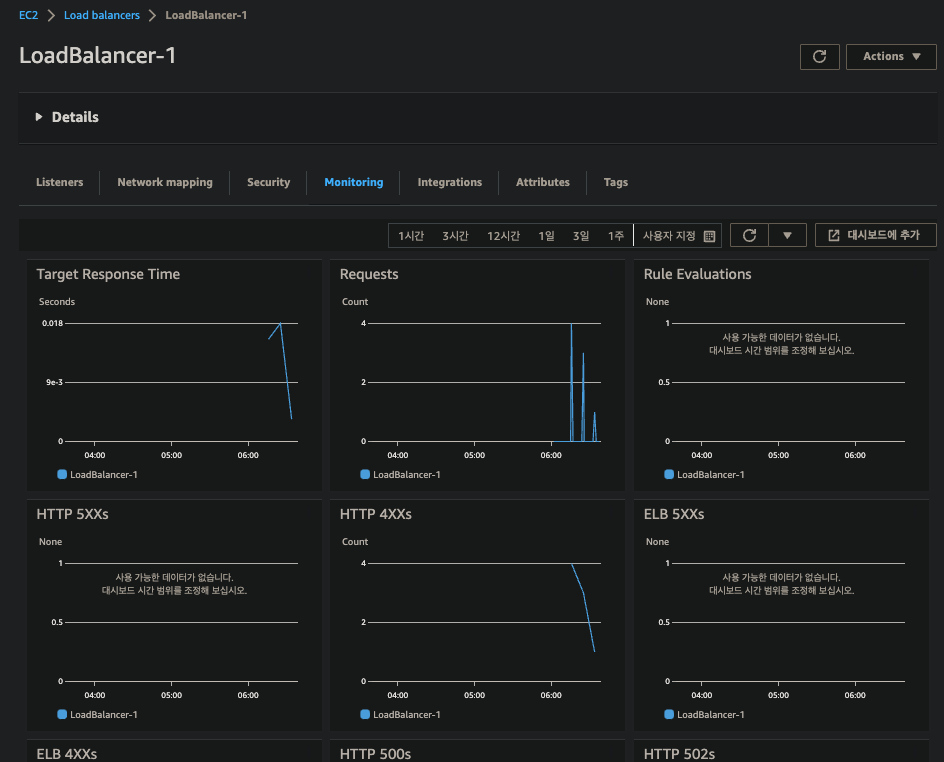944x762 pixels.
Task: Set time range to 12시간
Action: pyautogui.click(x=503, y=235)
